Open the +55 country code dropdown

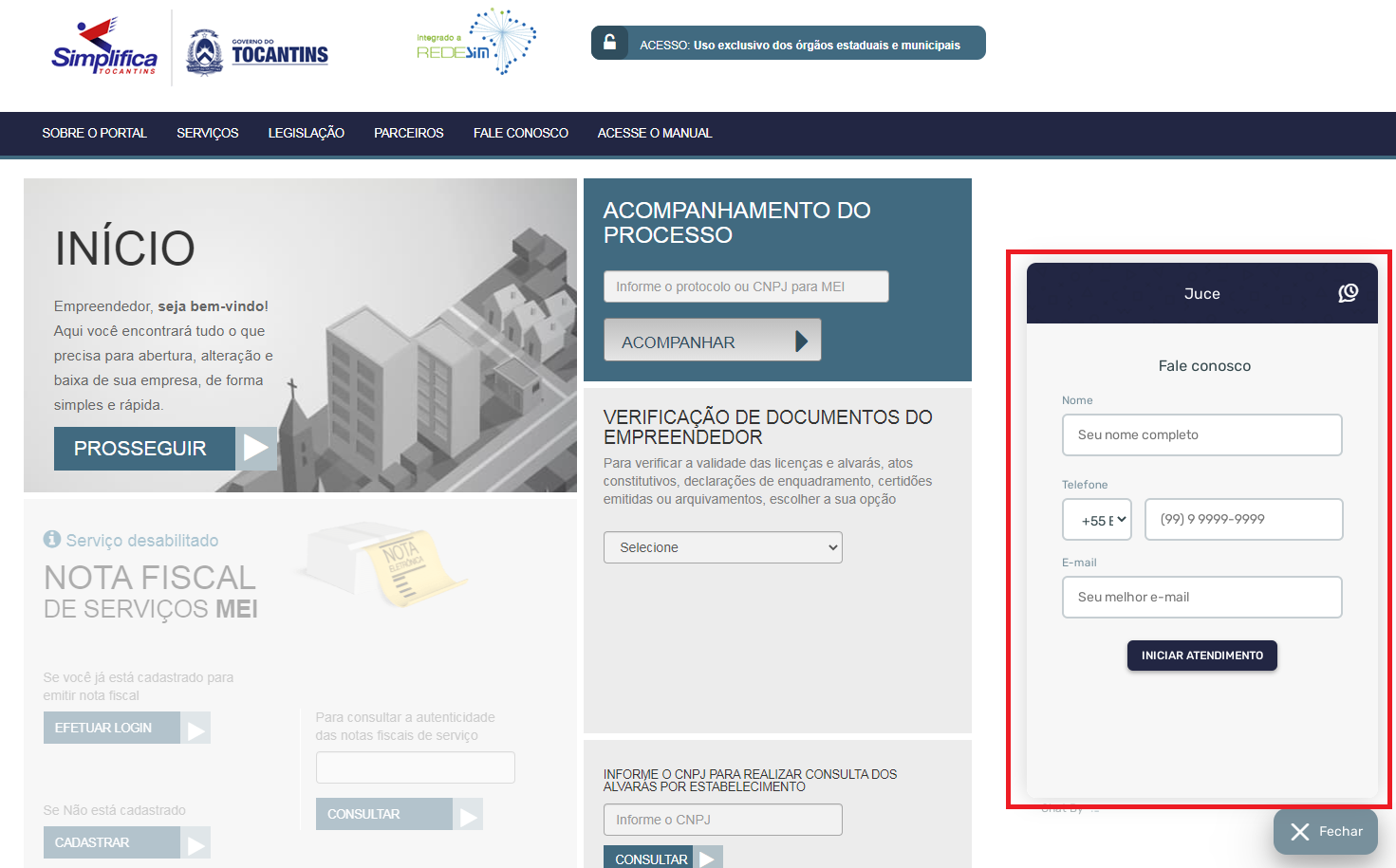tap(1097, 520)
